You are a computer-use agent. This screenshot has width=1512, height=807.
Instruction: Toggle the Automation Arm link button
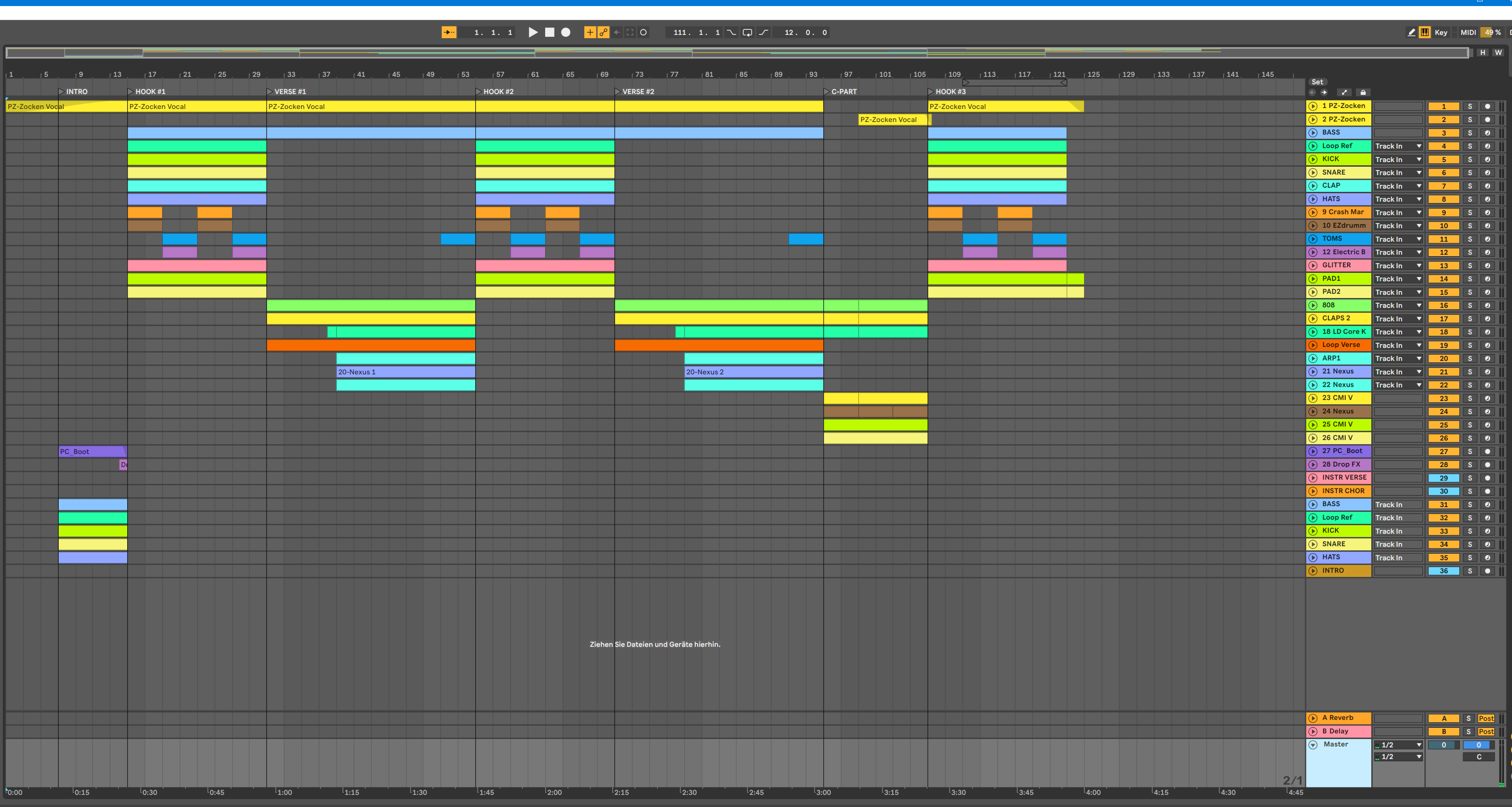[x=603, y=32]
